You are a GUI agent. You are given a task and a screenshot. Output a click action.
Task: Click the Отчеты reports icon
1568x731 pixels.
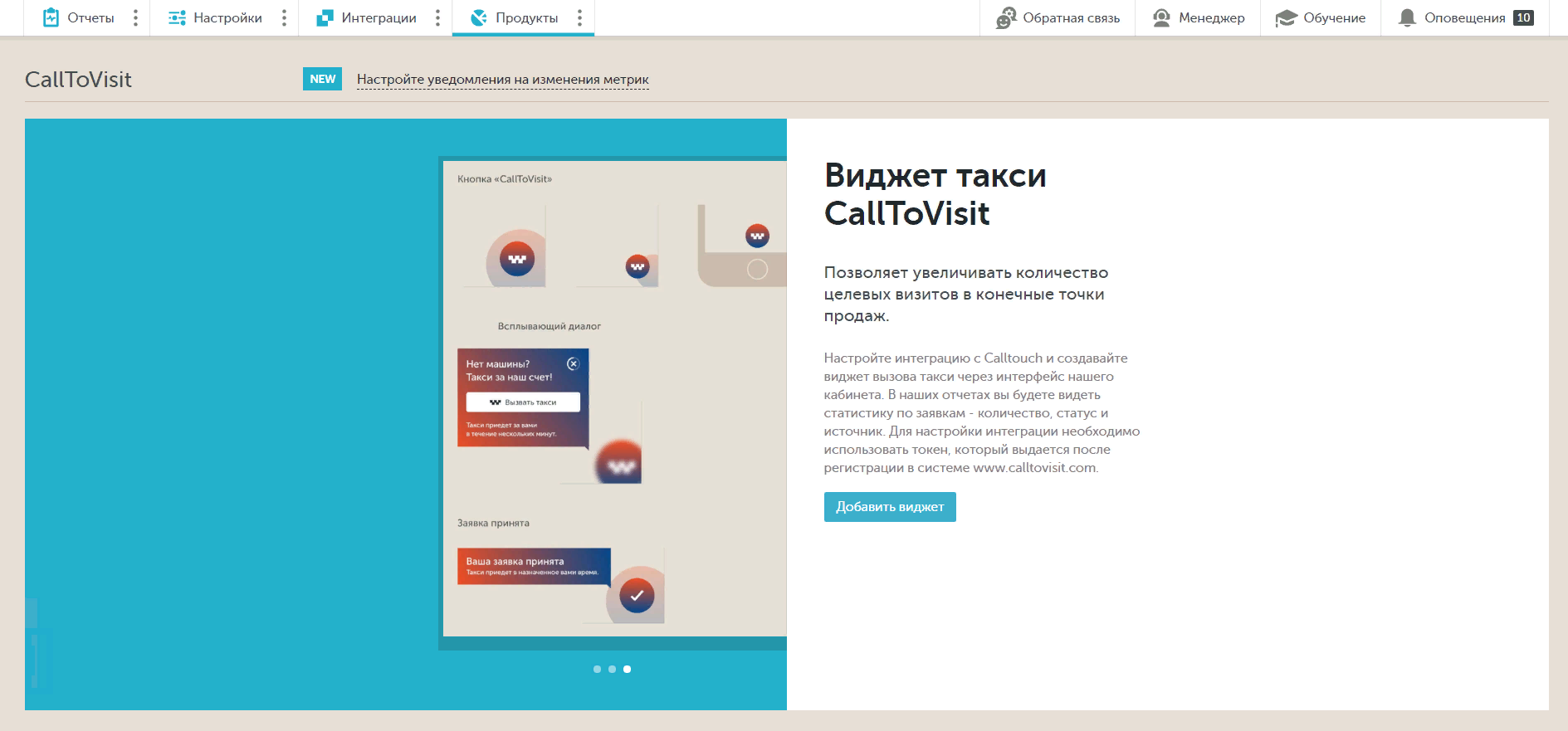coord(51,17)
